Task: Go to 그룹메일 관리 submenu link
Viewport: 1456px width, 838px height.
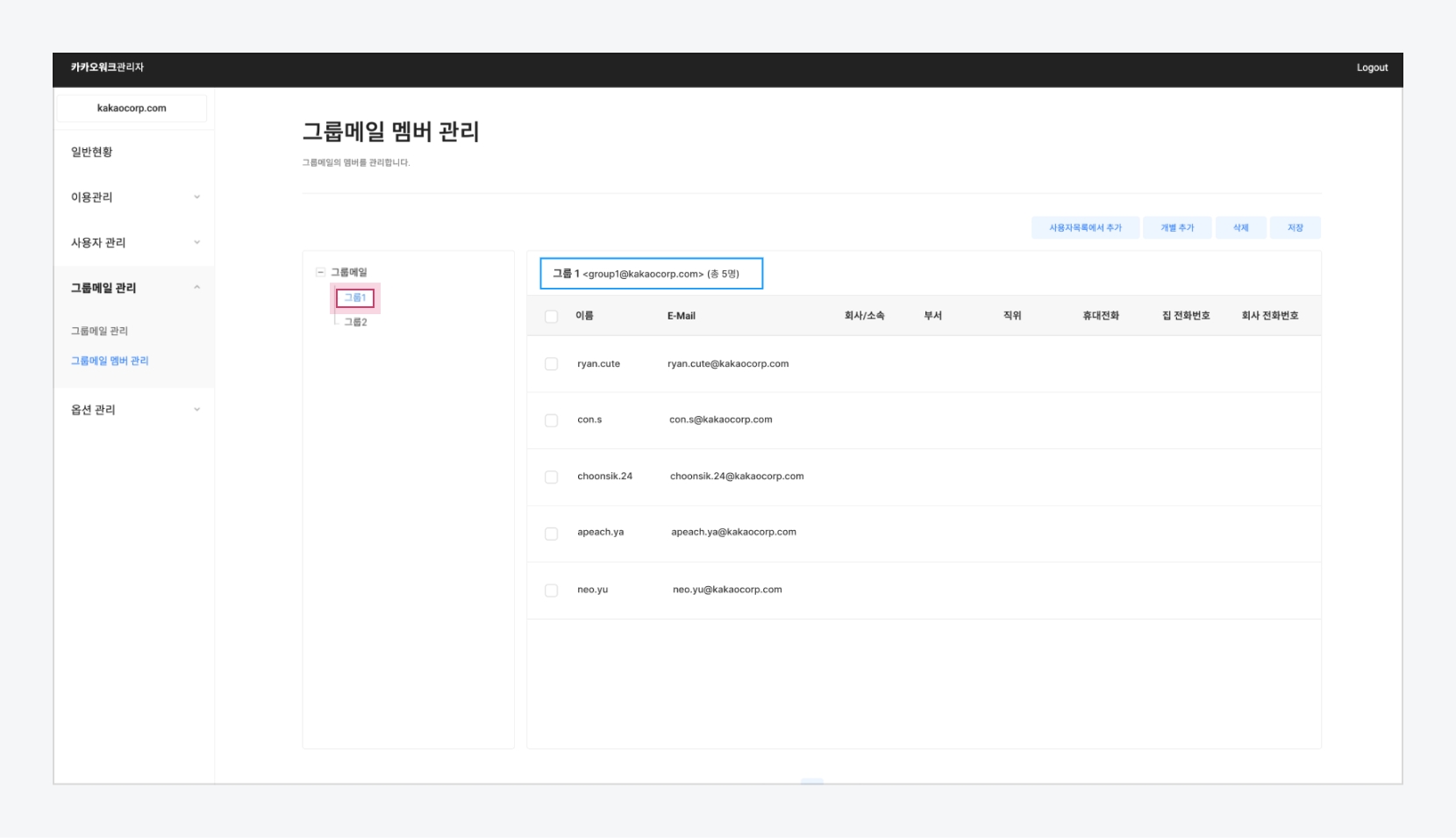Action: (x=99, y=331)
